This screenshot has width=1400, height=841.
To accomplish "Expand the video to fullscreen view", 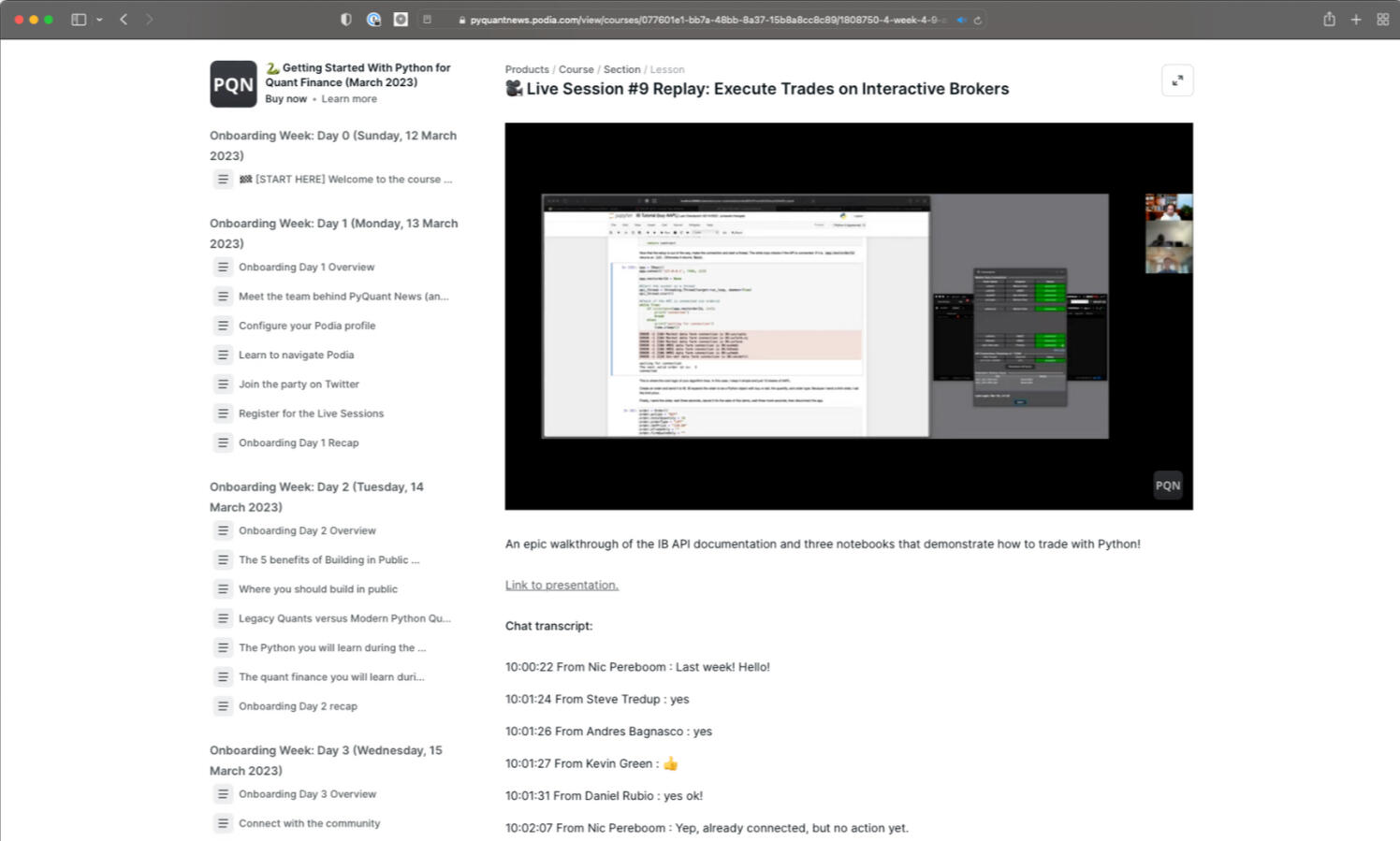I will 1176,80.
